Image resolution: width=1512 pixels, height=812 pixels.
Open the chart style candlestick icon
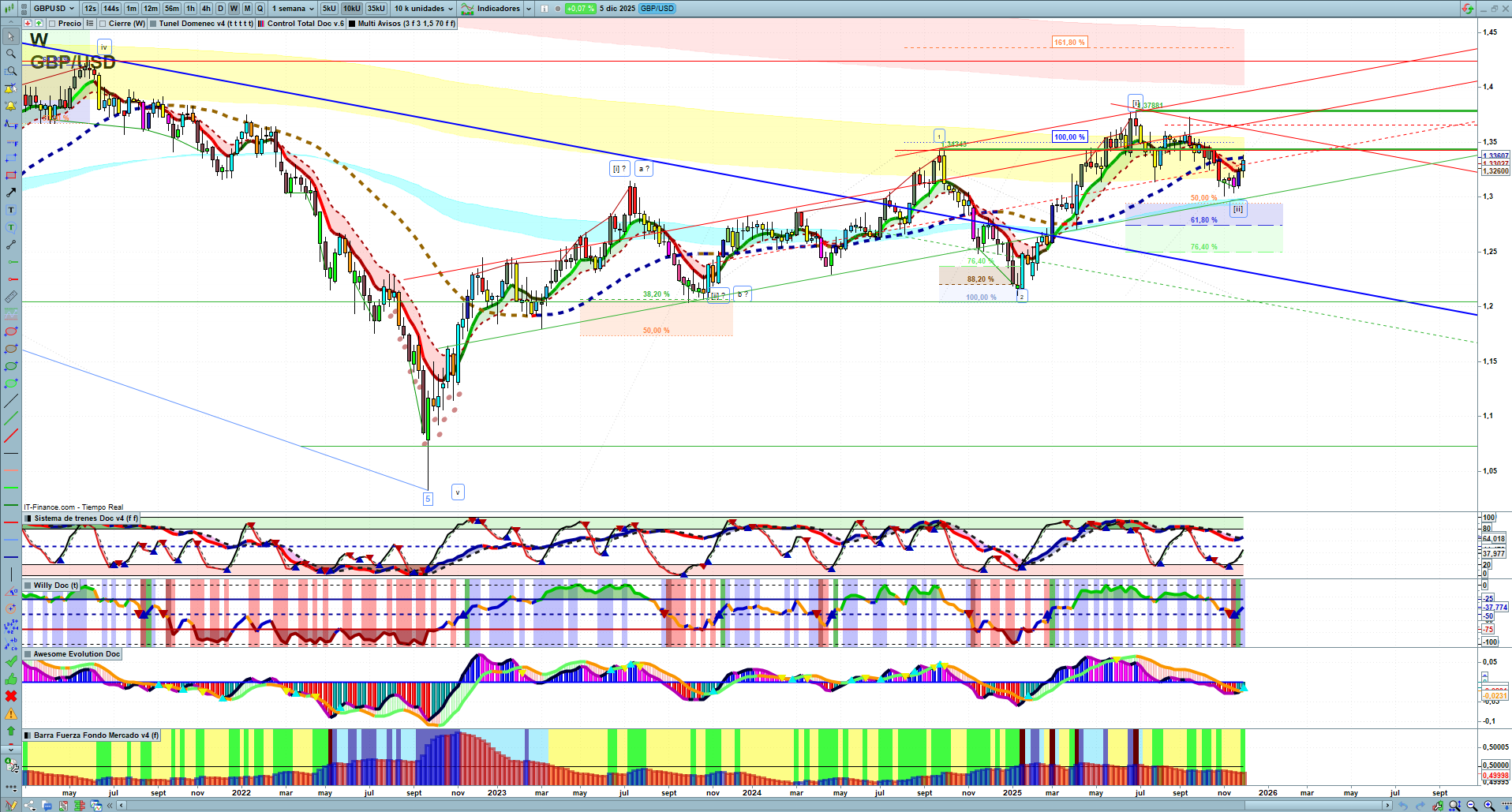[x=11, y=9]
